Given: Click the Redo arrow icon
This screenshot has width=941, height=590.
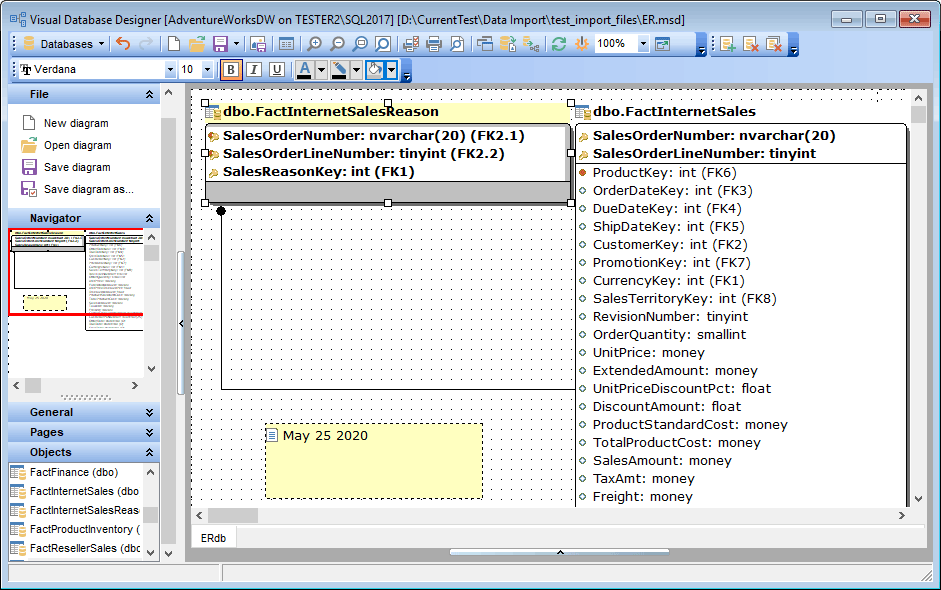Looking at the screenshot, I should coord(146,44).
